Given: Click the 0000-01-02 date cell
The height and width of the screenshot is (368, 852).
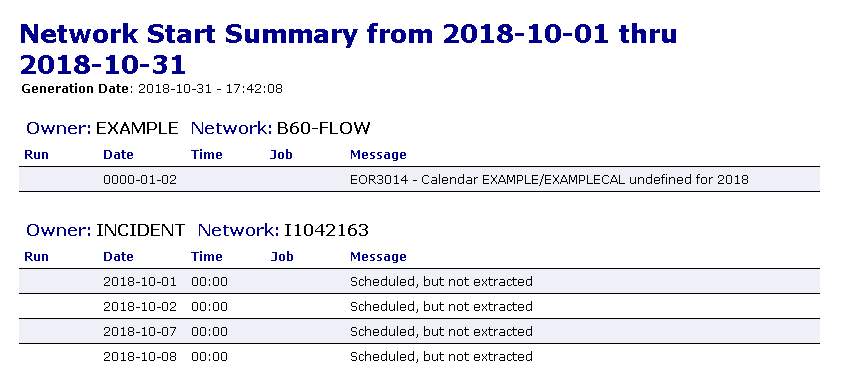Looking at the screenshot, I should coord(140,179).
